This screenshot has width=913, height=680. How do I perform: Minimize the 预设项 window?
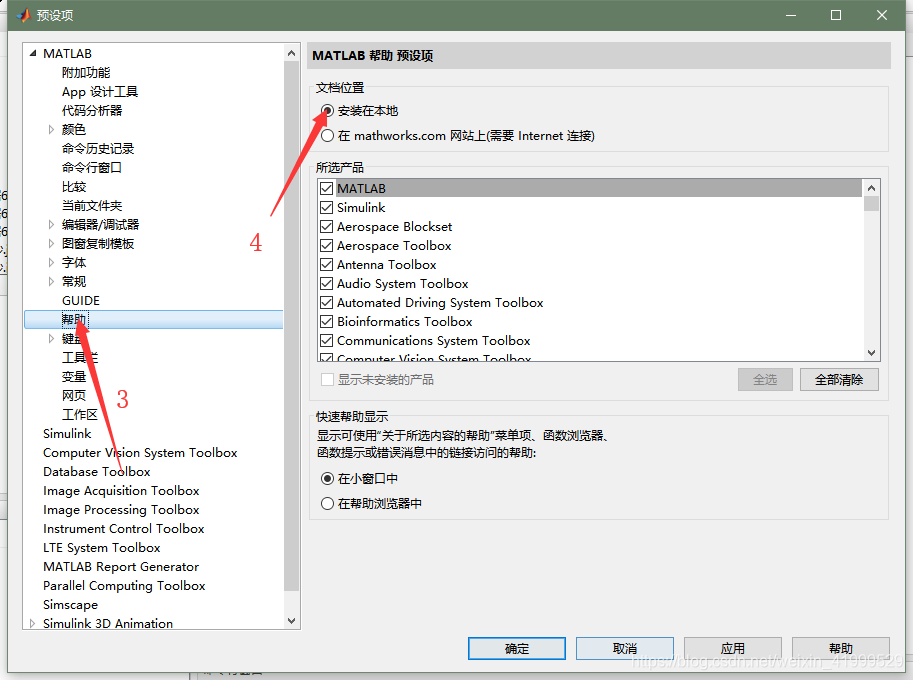pyautogui.click(x=790, y=15)
